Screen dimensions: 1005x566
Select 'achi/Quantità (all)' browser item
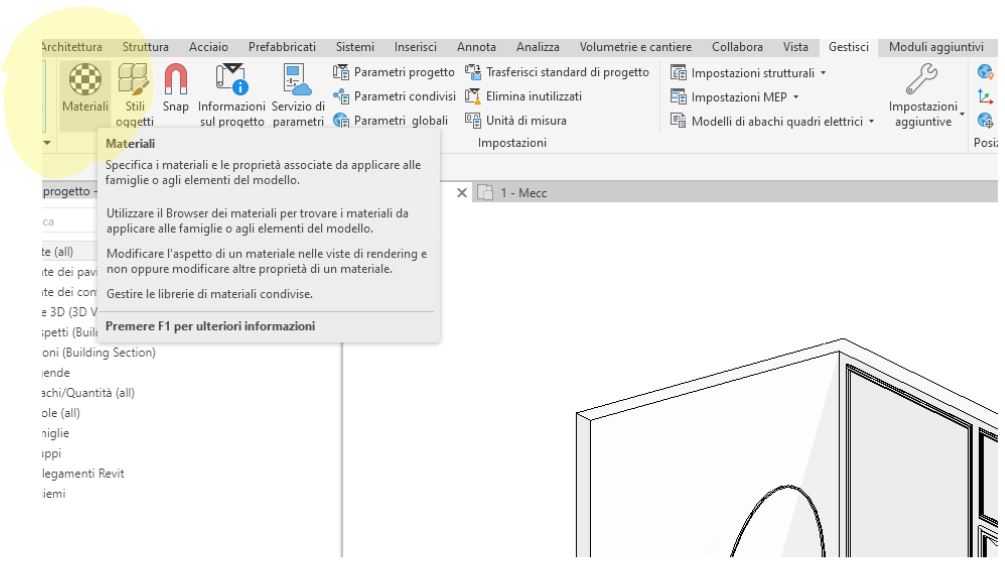[x=88, y=393]
